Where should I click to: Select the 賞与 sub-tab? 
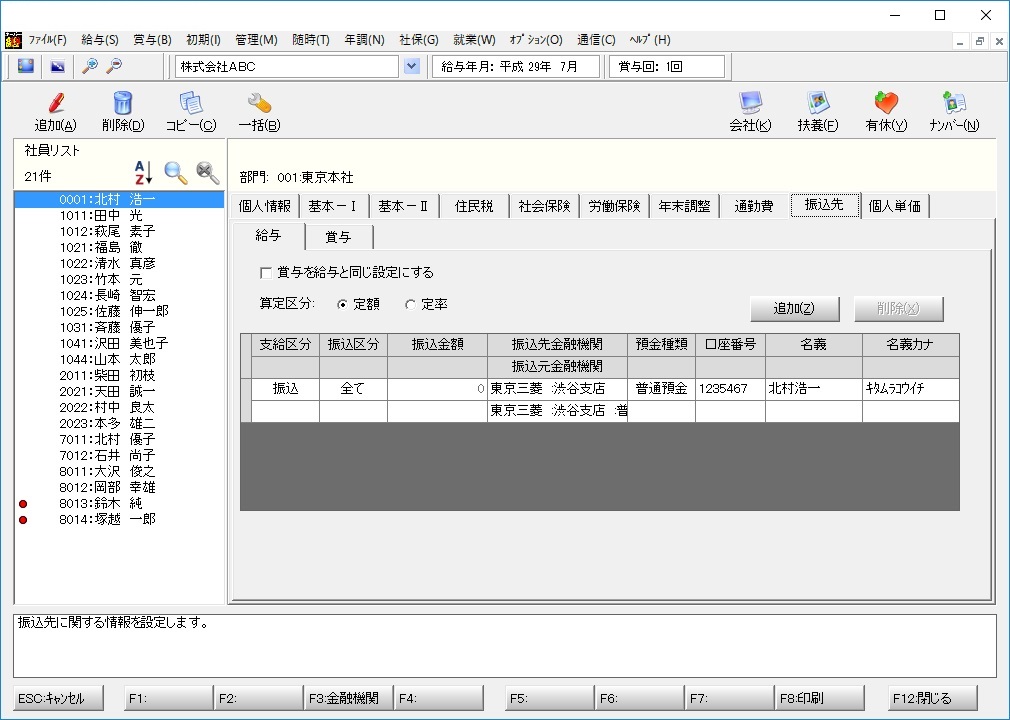pyautogui.click(x=338, y=237)
